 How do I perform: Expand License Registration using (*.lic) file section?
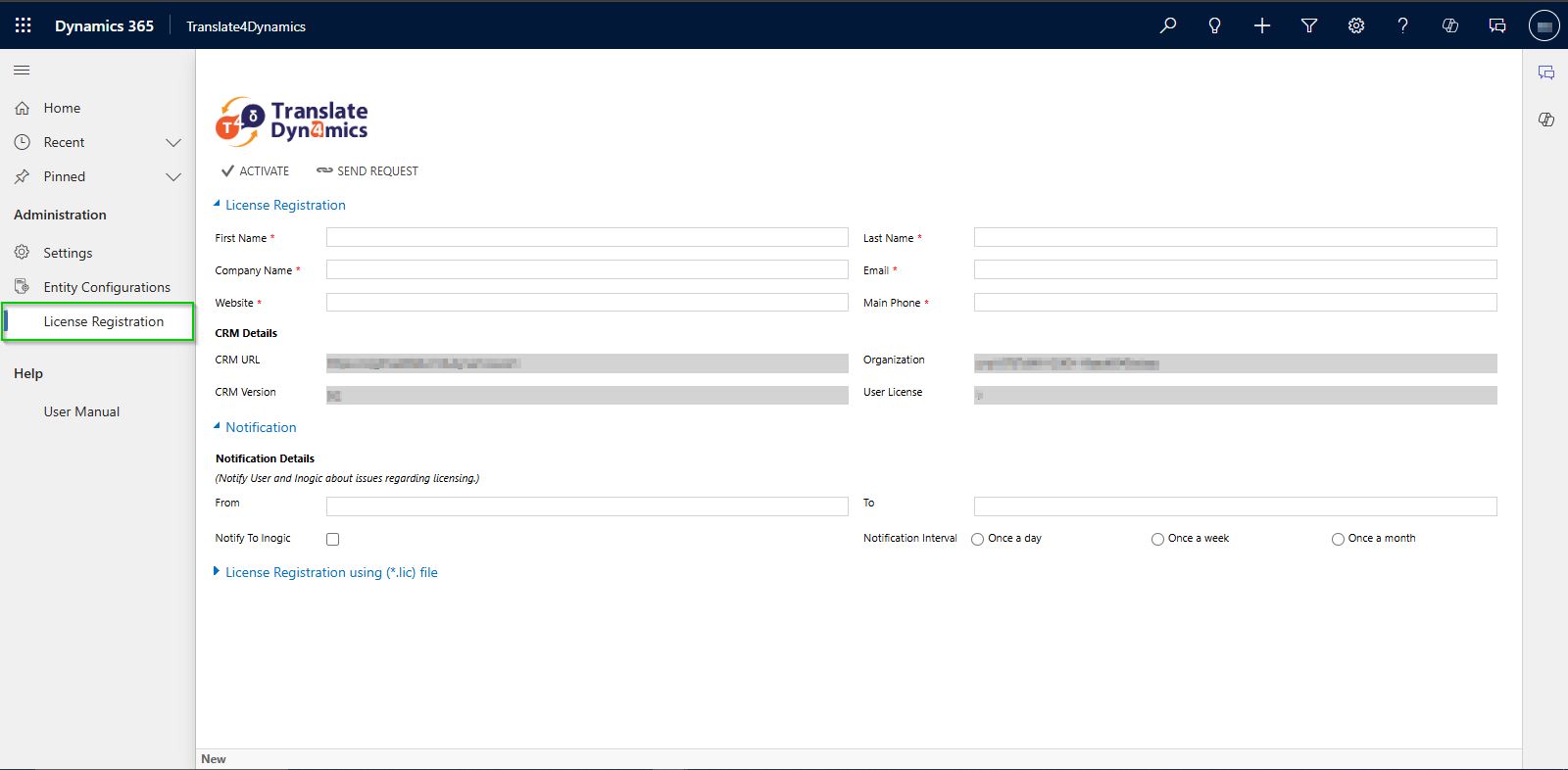330,572
